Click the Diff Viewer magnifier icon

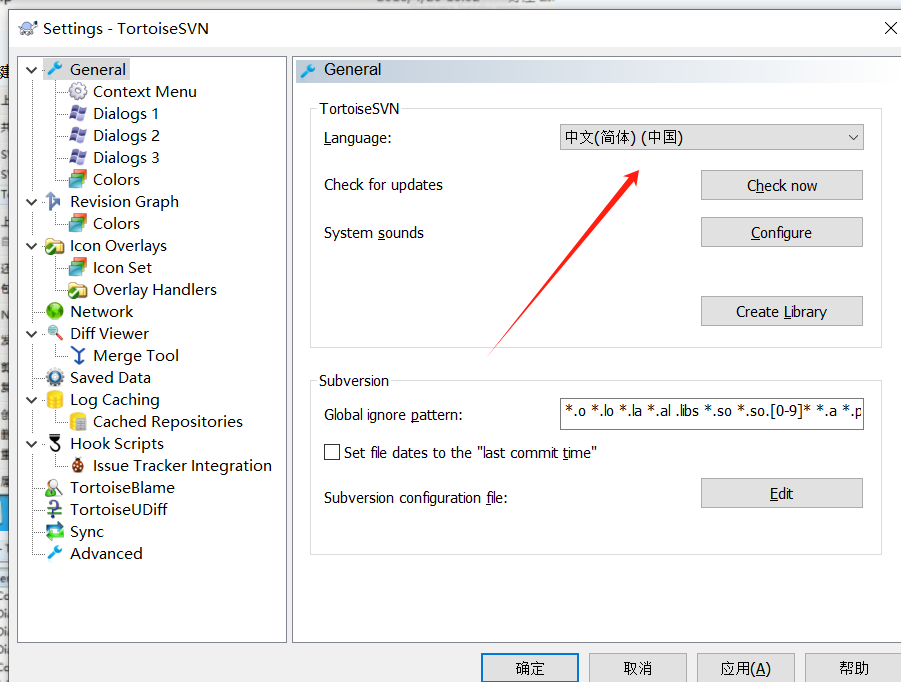[x=55, y=333]
